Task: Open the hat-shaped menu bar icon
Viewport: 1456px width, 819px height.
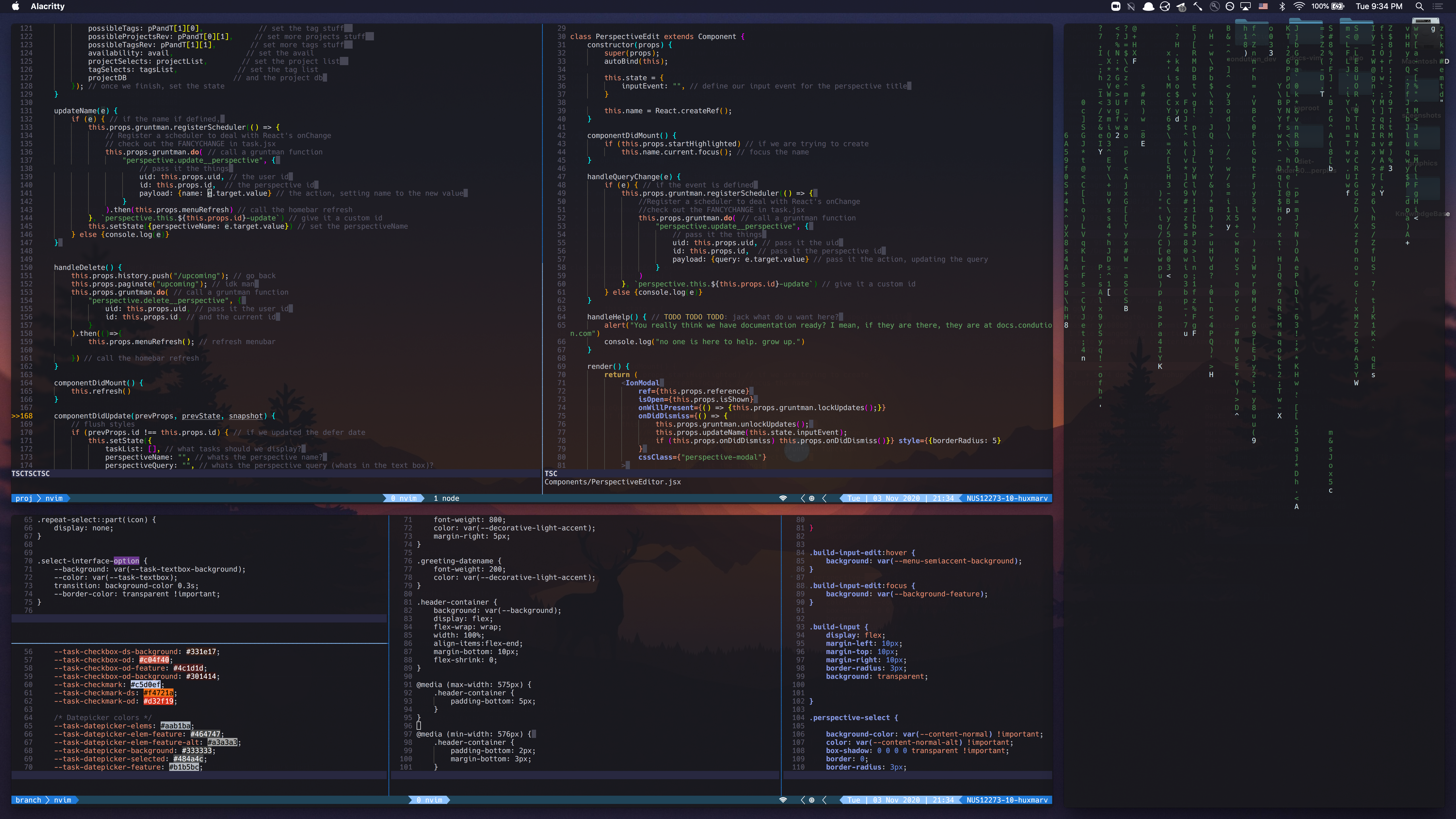Action: click(1149, 6)
